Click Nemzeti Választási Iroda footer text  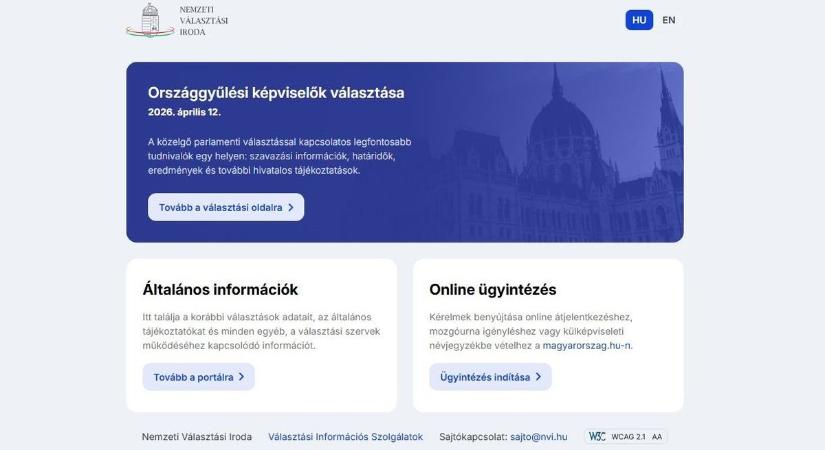point(197,437)
